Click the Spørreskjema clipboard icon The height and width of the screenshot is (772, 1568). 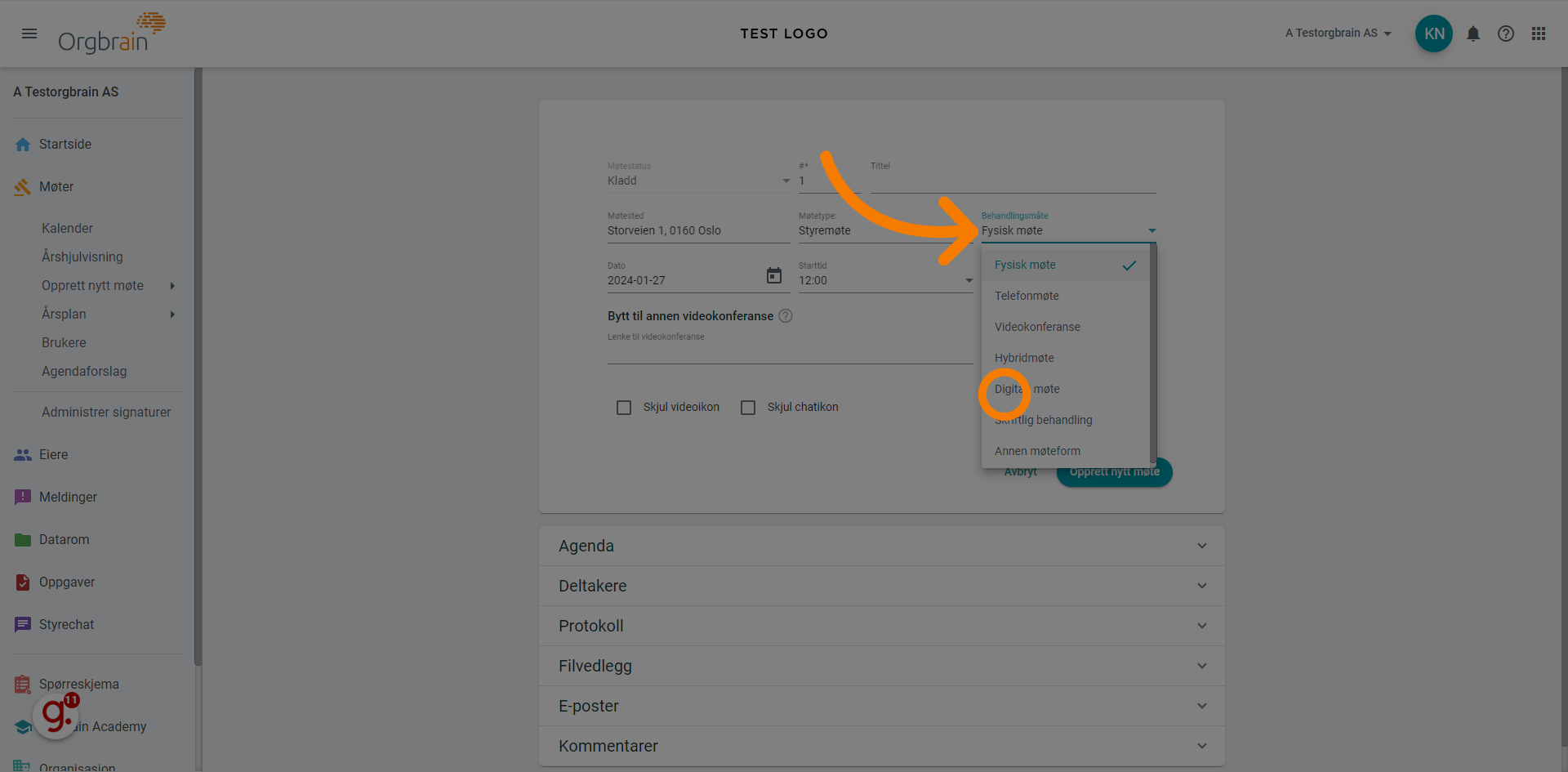point(23,685)
